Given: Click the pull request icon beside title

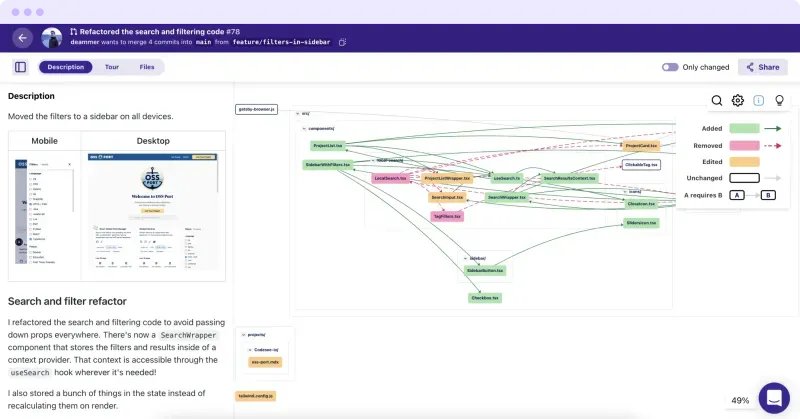Looking at the screenshot, I should coord(73,32).
